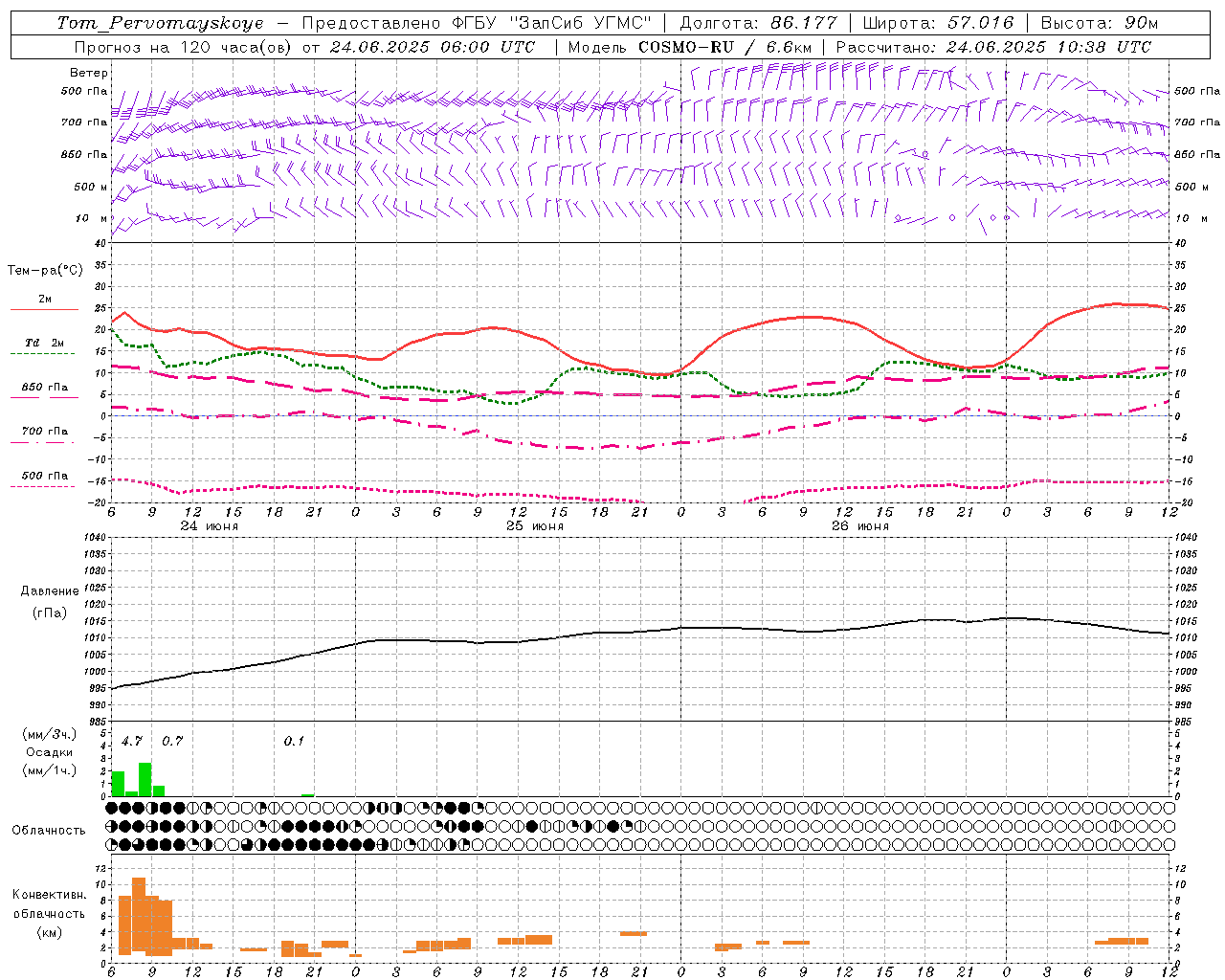Click the tallest green precipitation bar

click(x=145, y=779)
